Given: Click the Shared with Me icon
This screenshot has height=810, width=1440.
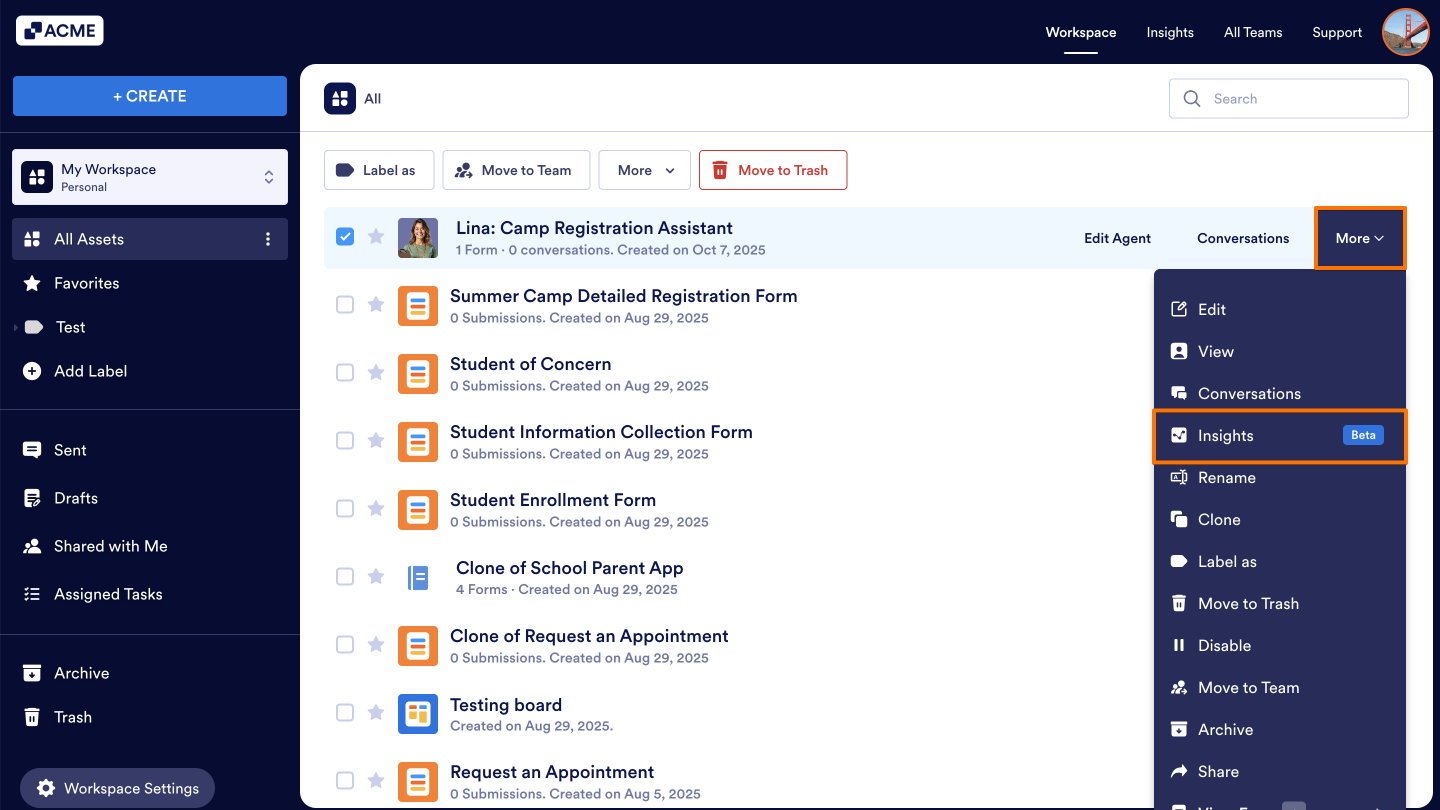Looking at the screenshot, I should click(30, 546).
